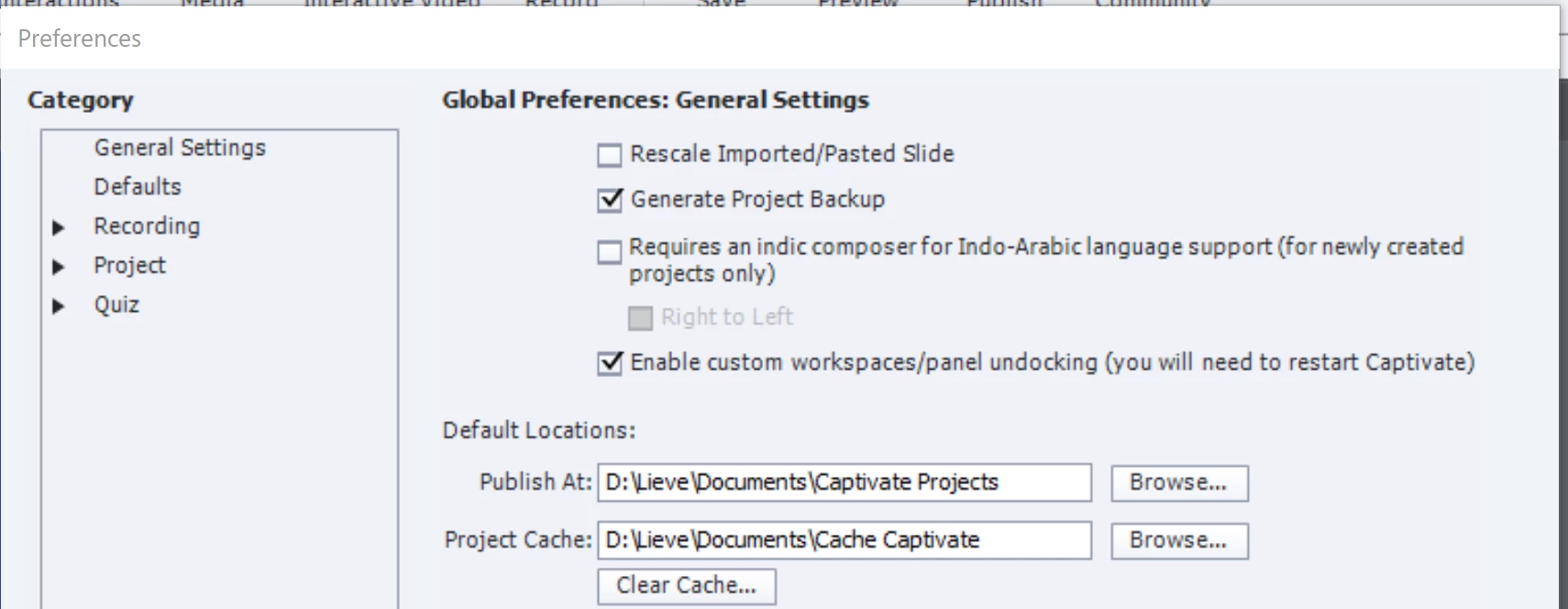The height and width of the screenshot is (609, 1568).
Task: Expand the Recording category arrow
Action: coord(59,227)
